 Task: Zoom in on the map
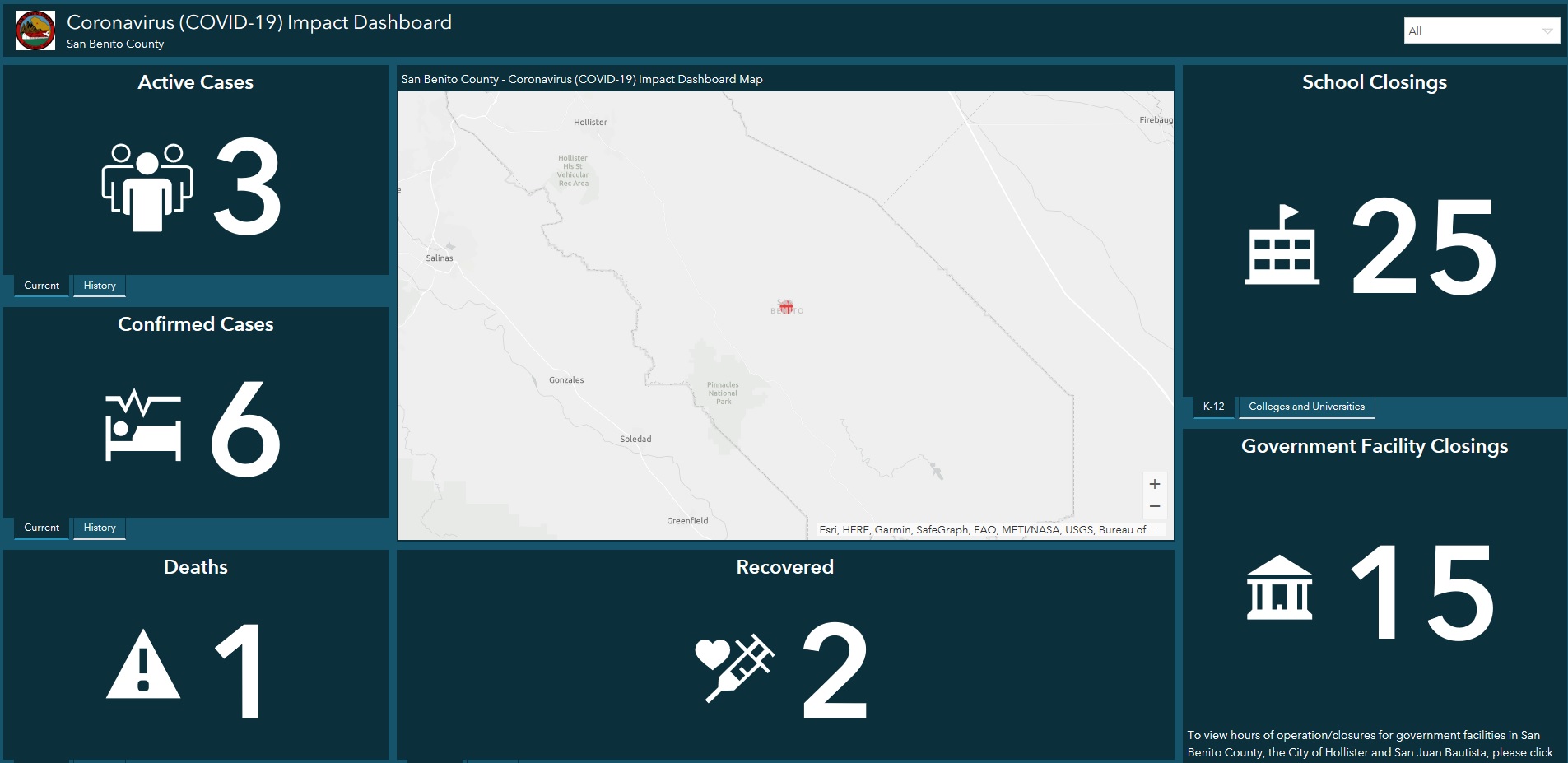1154,484
